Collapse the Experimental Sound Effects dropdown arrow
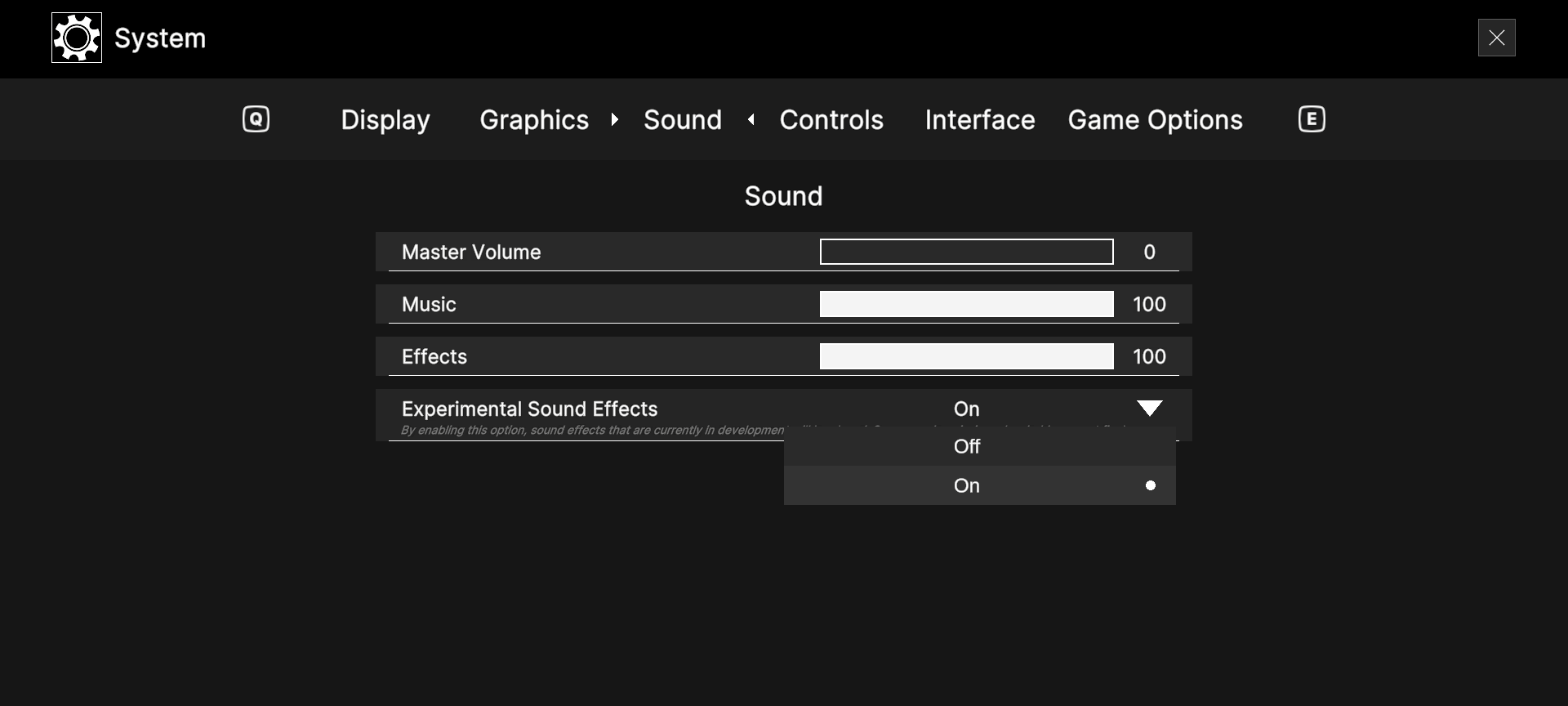Image resolution: width=1568 pixels, height=706 pixels. [1150, 409]
